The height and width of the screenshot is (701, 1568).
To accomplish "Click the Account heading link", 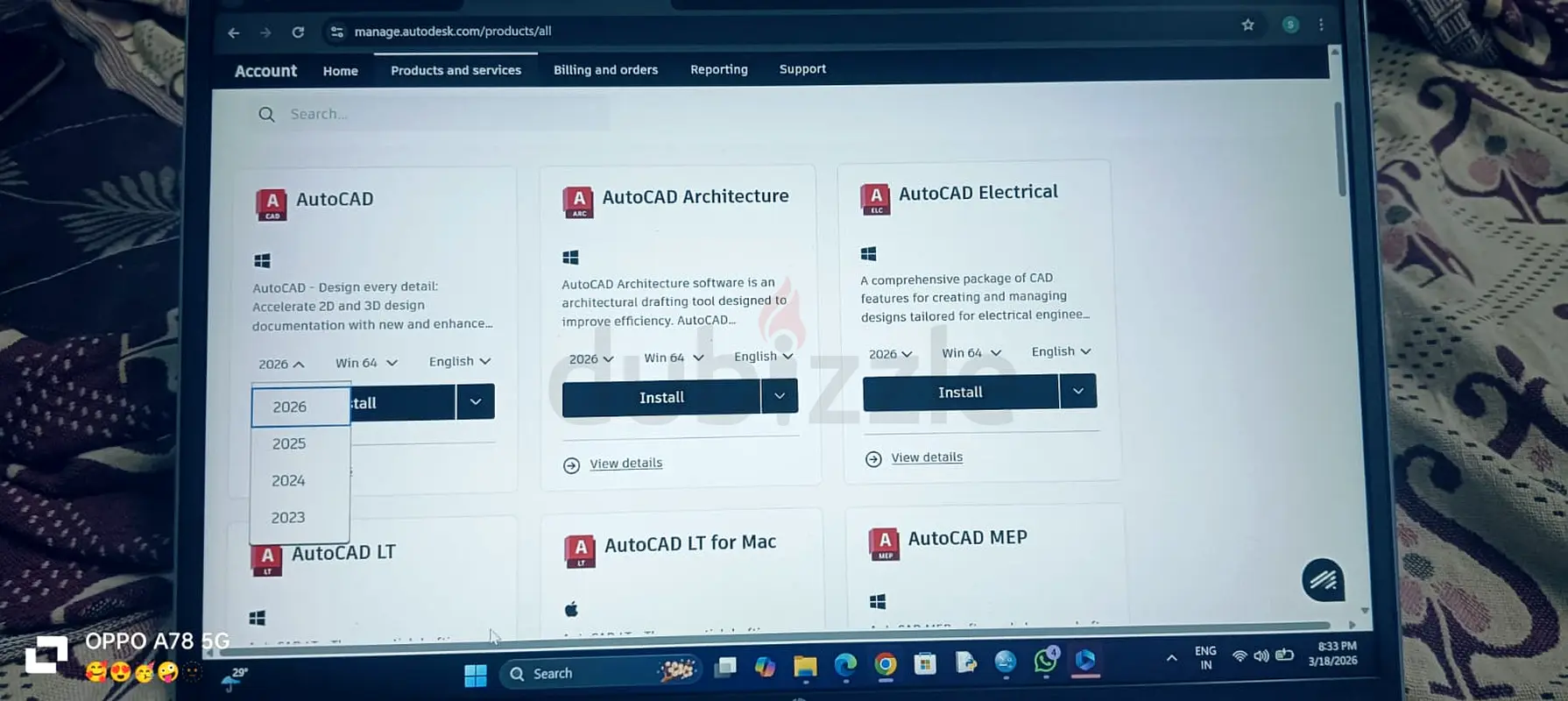I will pos(265,71).
